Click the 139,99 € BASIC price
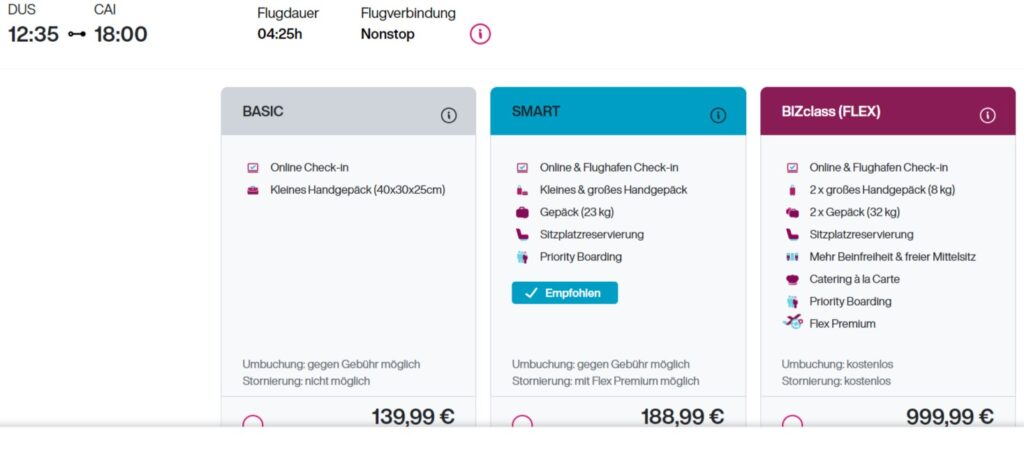The height and width of the screenshot is (457, 1024). tap(412, 417)
